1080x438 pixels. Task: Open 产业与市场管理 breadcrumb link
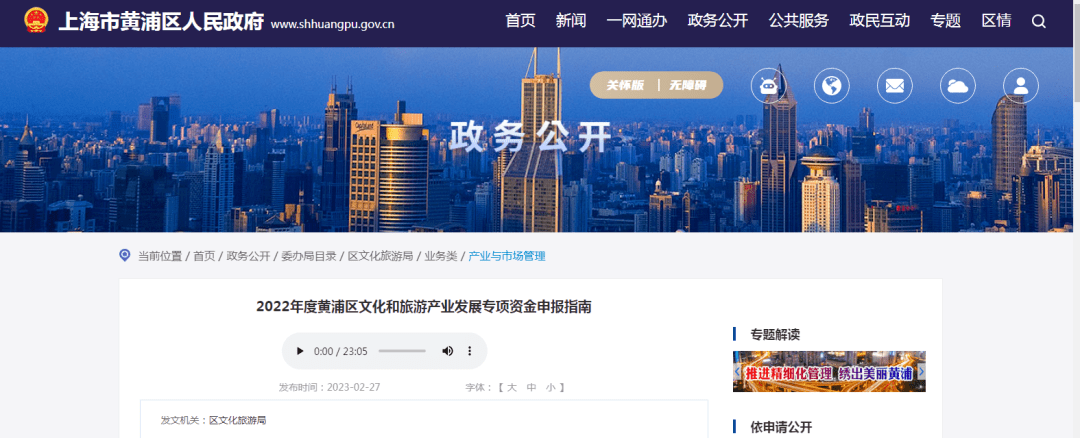[507, 256]
